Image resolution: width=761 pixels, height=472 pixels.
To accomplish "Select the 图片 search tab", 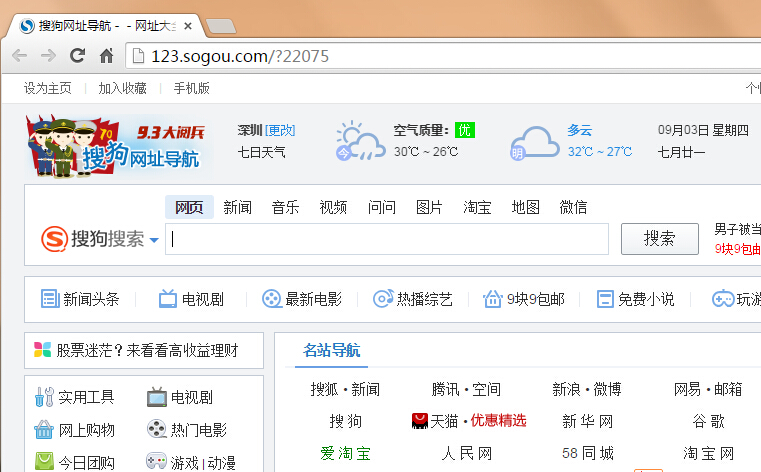I will click(429, 207).
